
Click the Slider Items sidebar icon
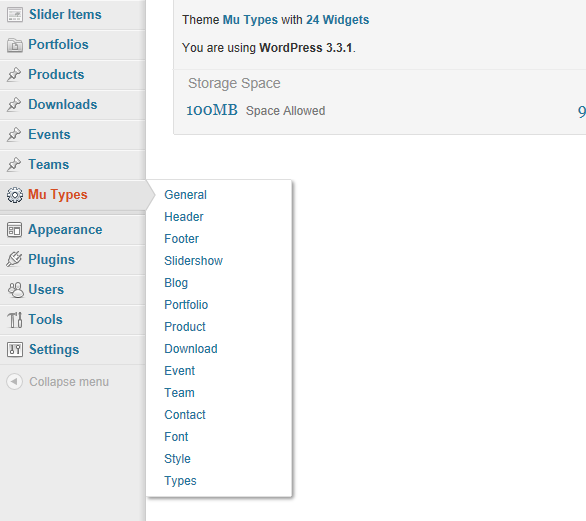pos(15,15)
